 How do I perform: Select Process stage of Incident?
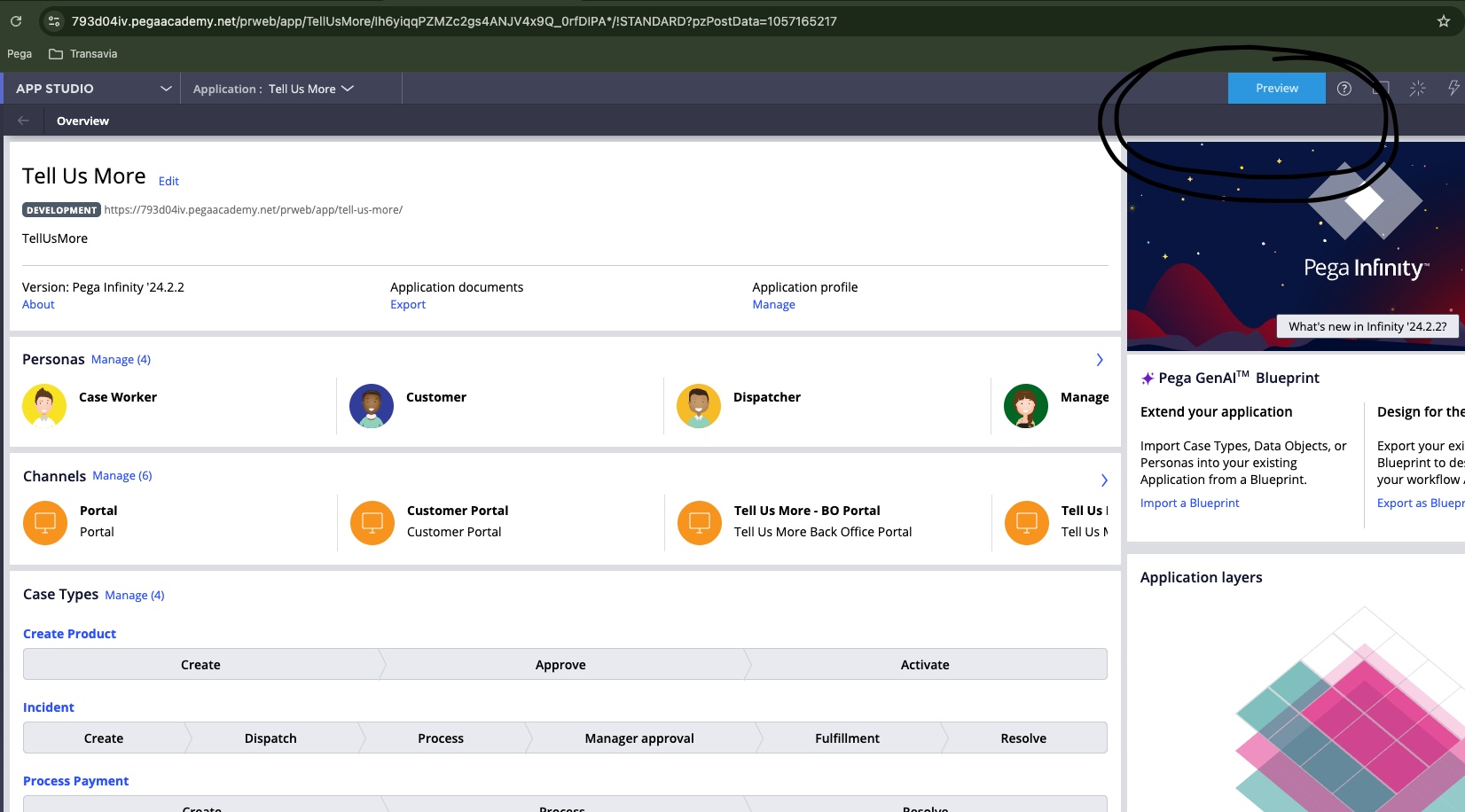coord(441,738)
